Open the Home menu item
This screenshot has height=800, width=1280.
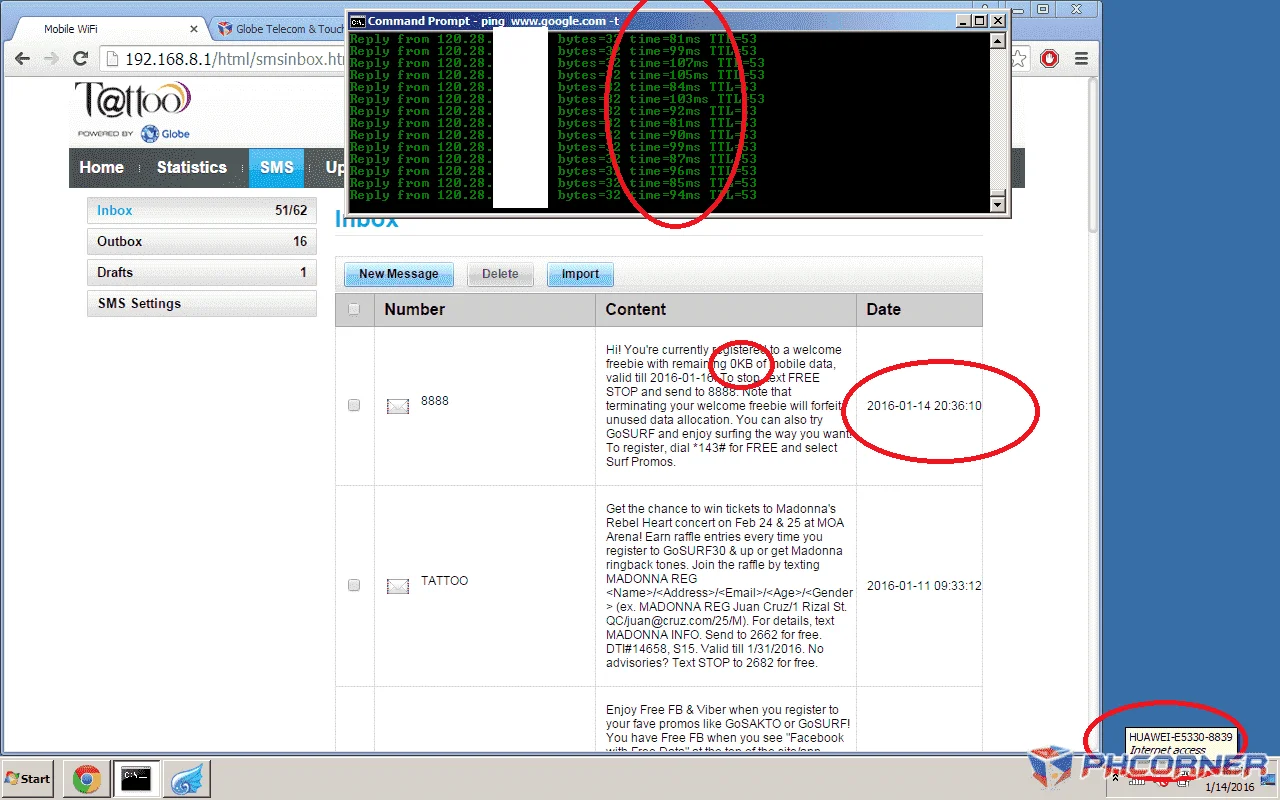101,167
